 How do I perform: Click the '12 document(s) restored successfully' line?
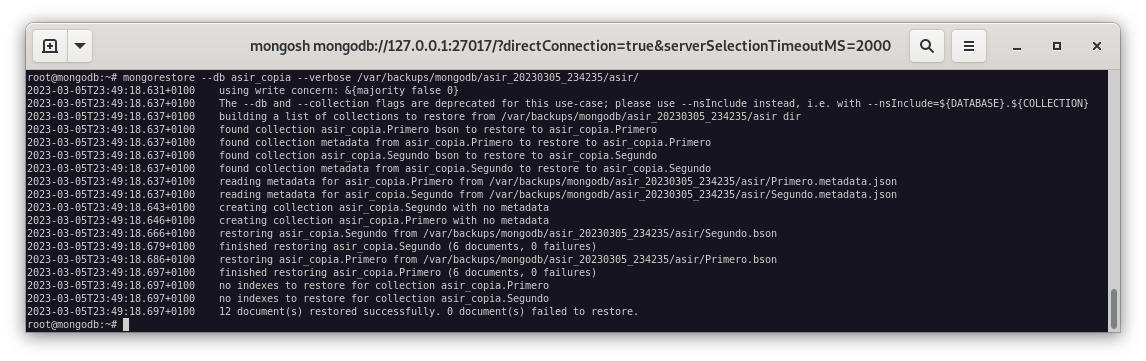point(333,311)
